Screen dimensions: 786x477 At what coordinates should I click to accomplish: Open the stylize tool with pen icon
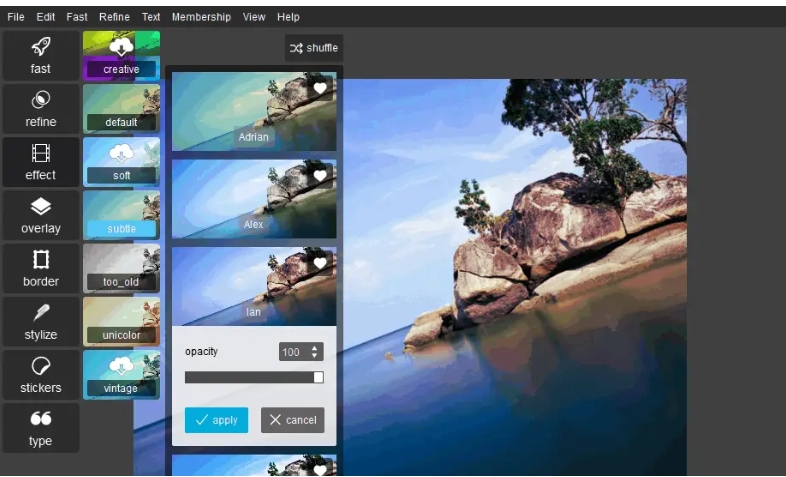pos(41,322)
